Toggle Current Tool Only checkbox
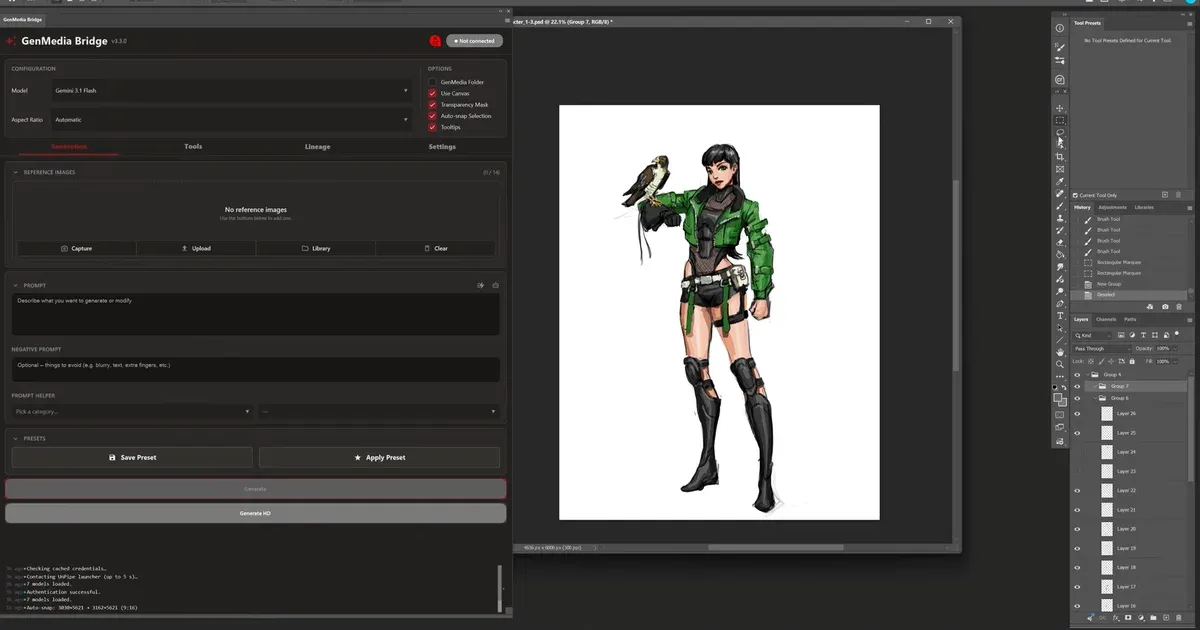The image size is (1200, 630). click(x=1075, y=195)
